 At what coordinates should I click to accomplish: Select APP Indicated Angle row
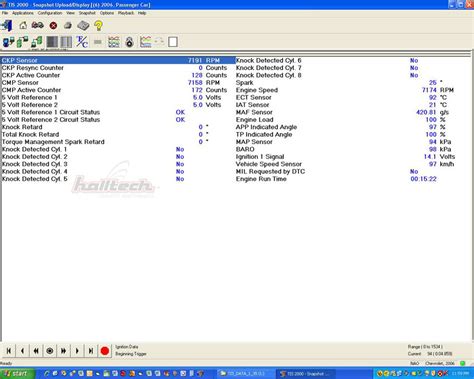[353, 127]
